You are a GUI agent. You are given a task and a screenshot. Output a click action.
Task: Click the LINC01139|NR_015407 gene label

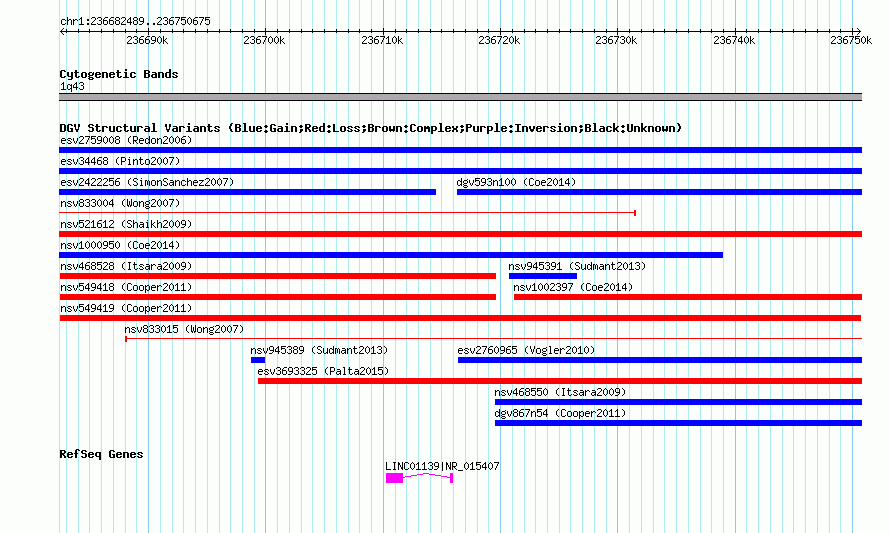442,466
